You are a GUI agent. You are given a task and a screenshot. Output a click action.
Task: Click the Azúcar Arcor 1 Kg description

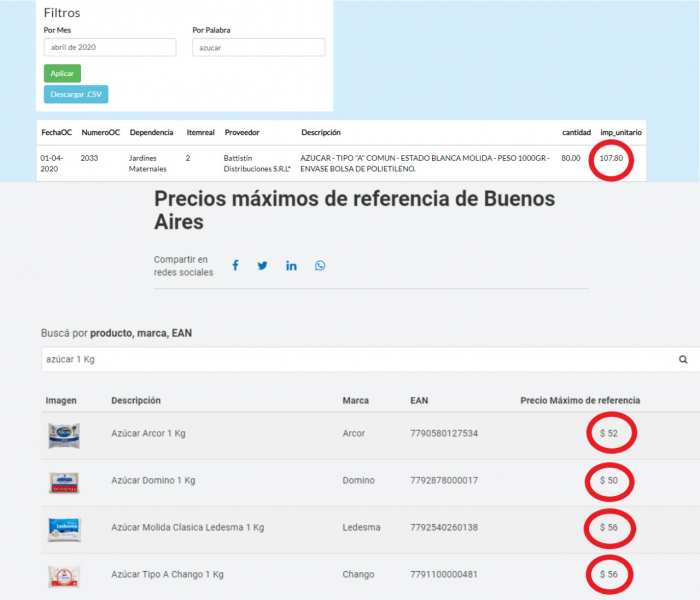(148, 433)
